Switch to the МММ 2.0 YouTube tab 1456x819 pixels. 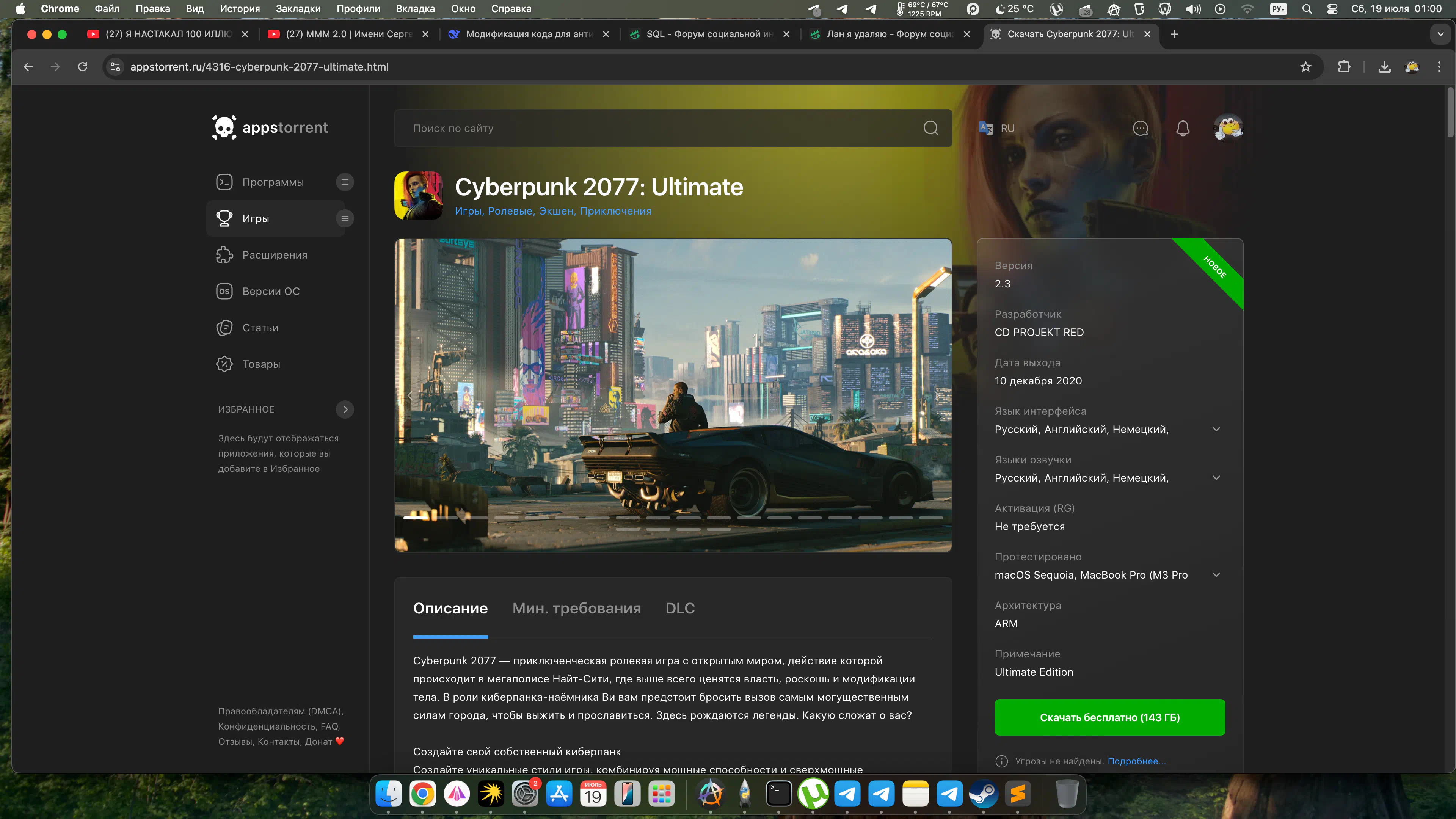349,34
